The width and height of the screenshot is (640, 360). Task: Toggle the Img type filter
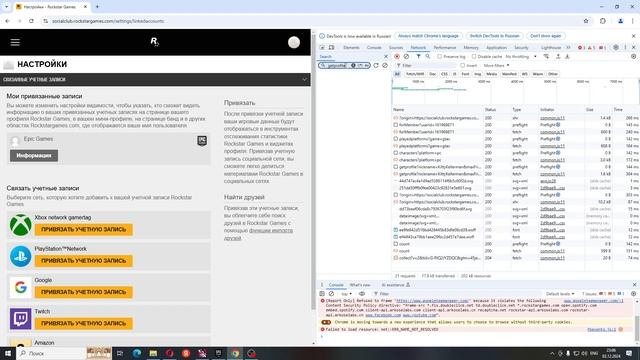(x=478, y=74)
